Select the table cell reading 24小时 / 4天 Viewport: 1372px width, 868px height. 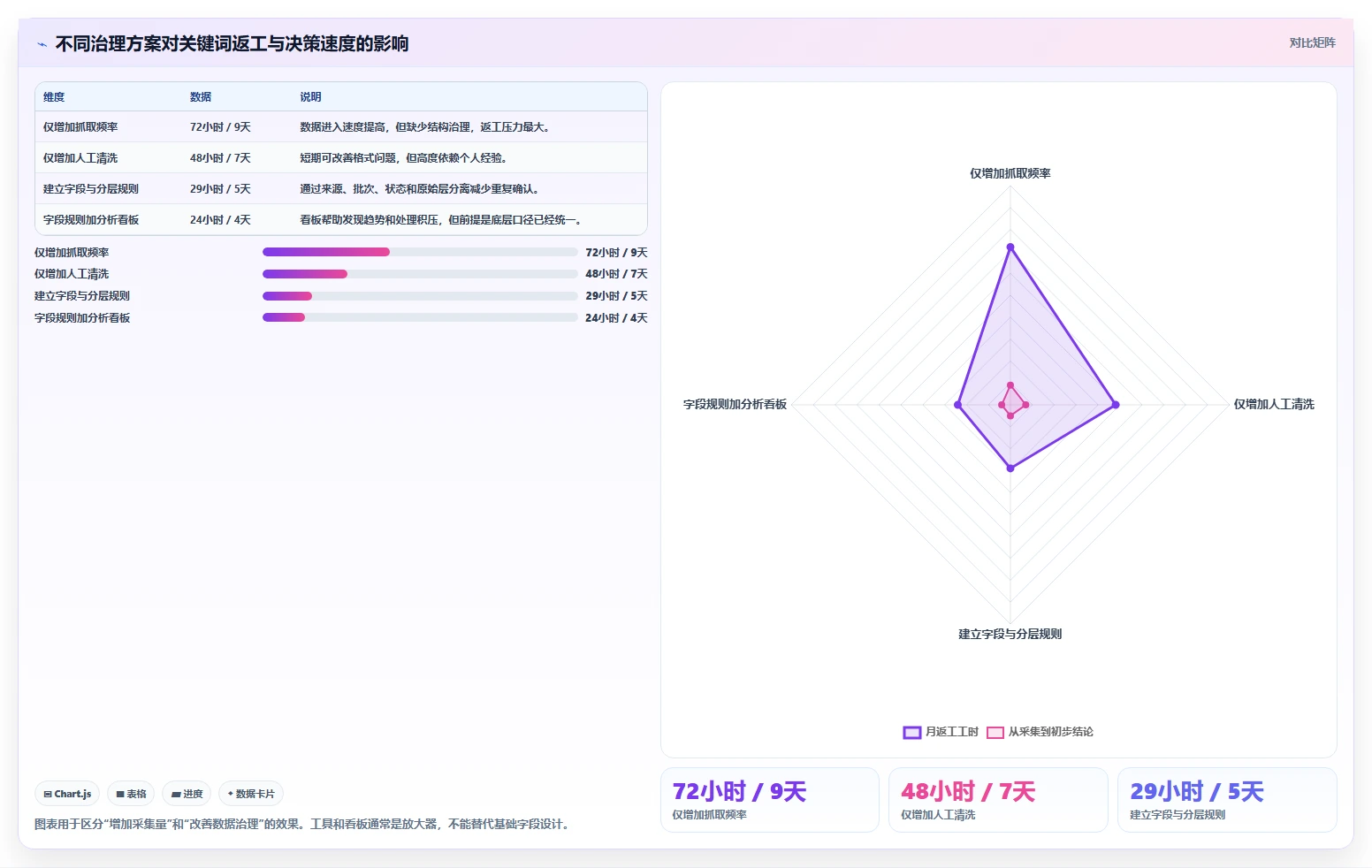click(x=220, y=220)
